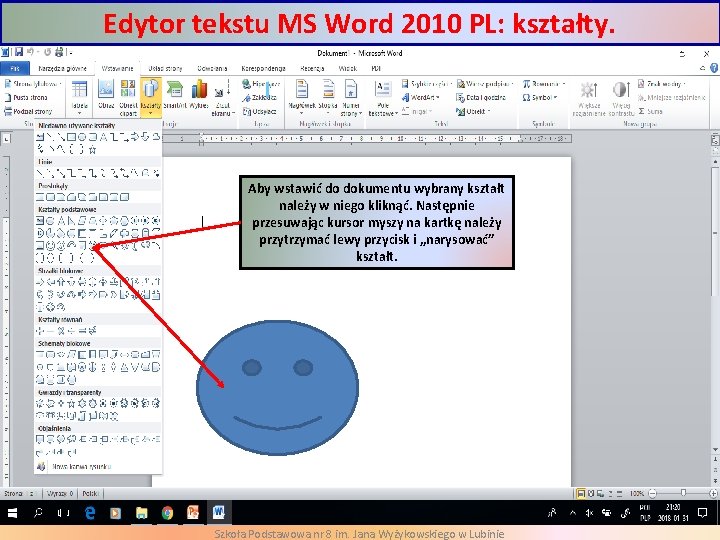This screenshot has height=540, width=720.
Task: Open the Obiekt clipart gallery
Action: pyautogui.click(x=128, y=96)
